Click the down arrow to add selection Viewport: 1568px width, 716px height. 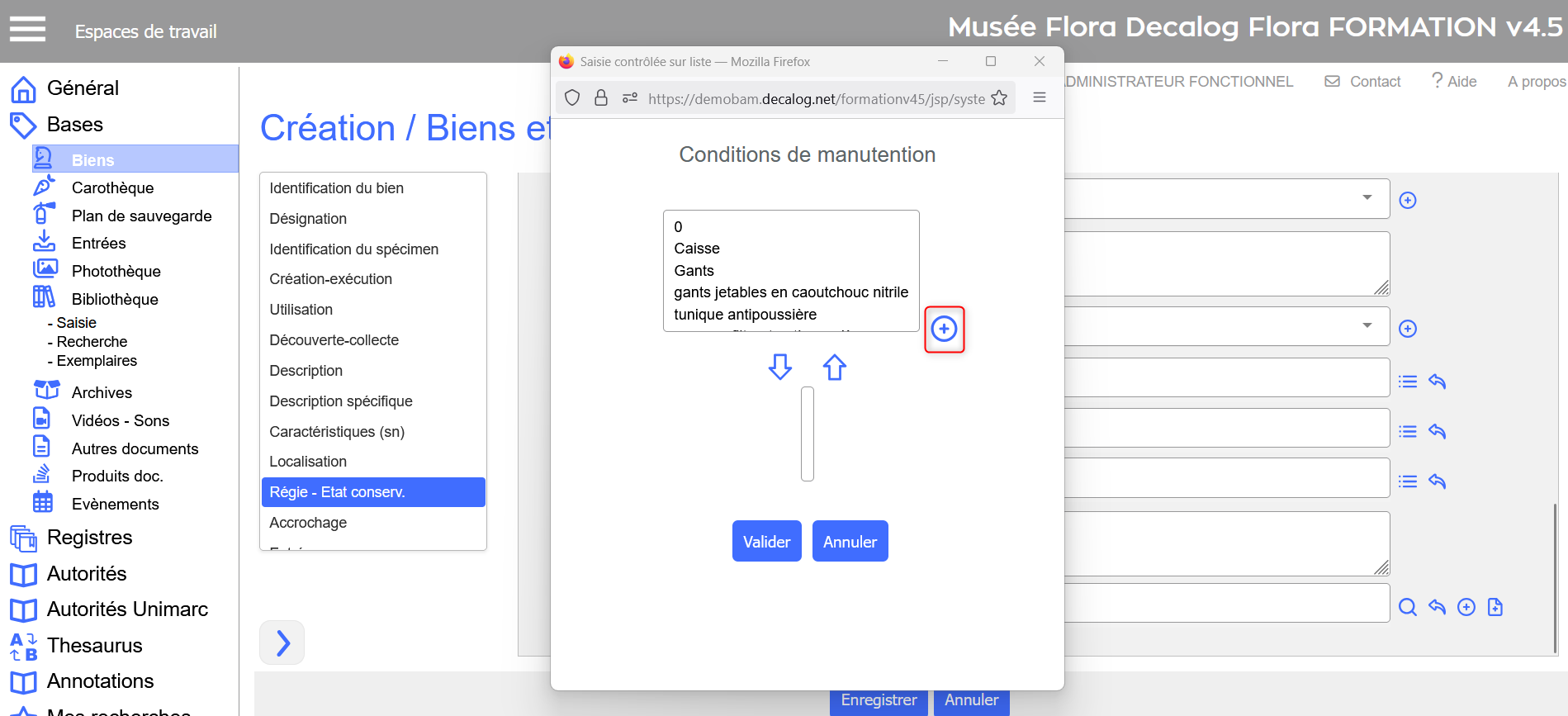coord(779,367)
